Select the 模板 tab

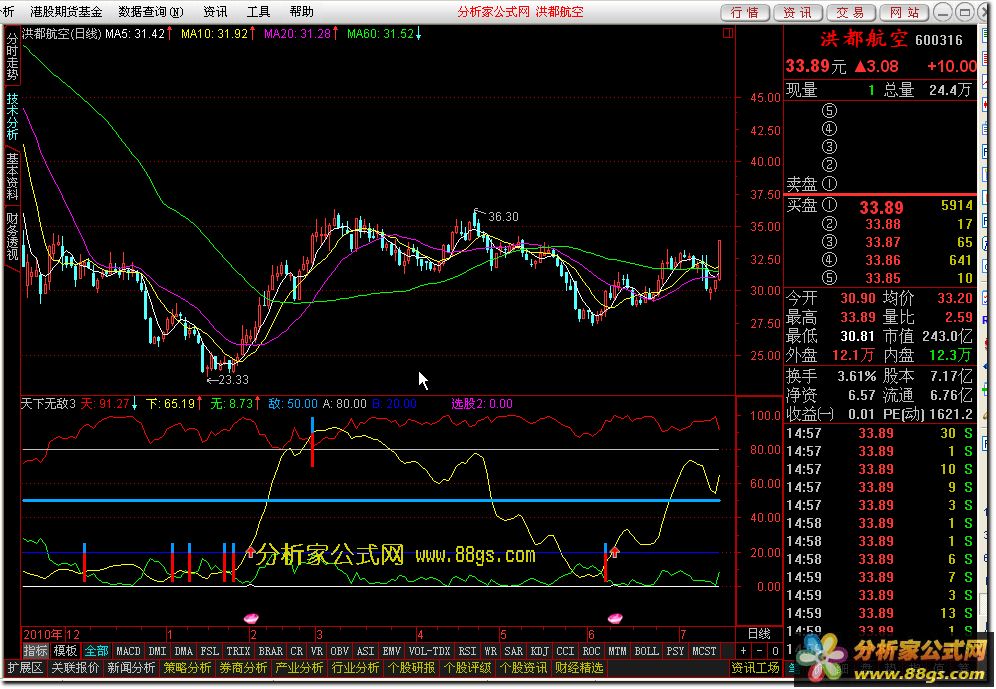pos(65,651)
